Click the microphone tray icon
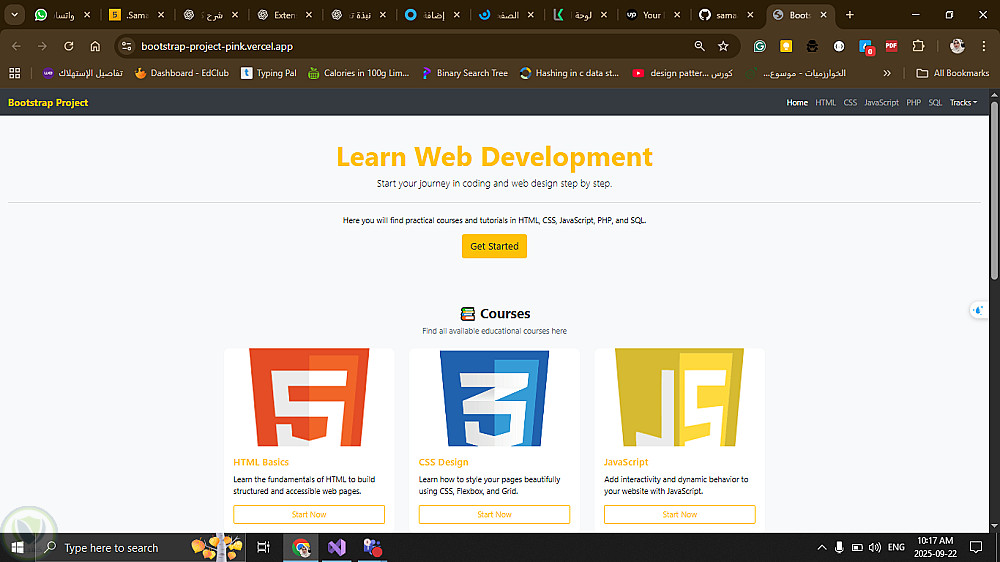This screenshot has width=1000, height=562. pyautogui.click(x=839, y=547)
